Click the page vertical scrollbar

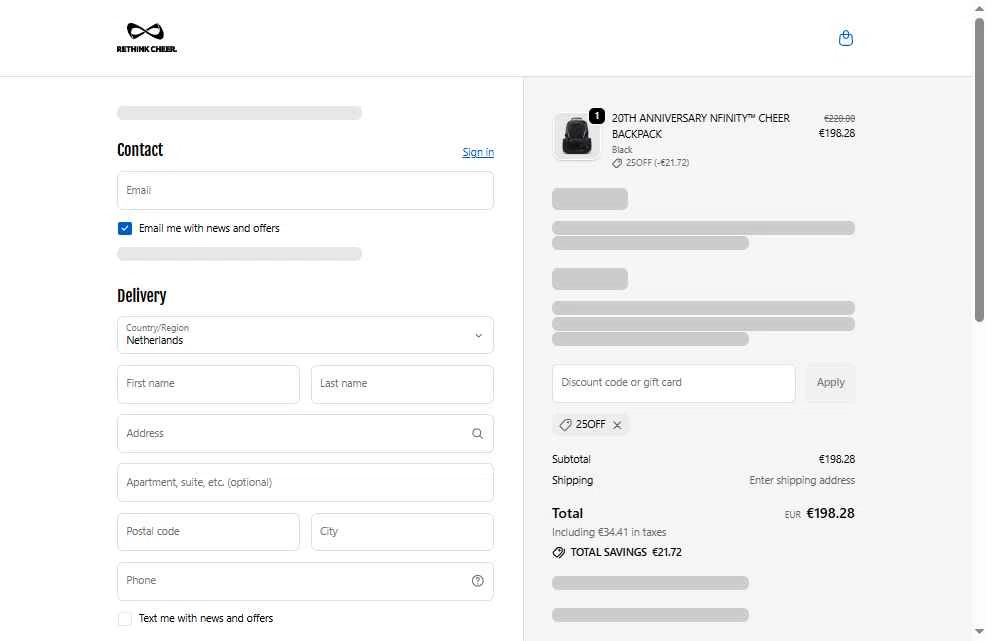979,170
